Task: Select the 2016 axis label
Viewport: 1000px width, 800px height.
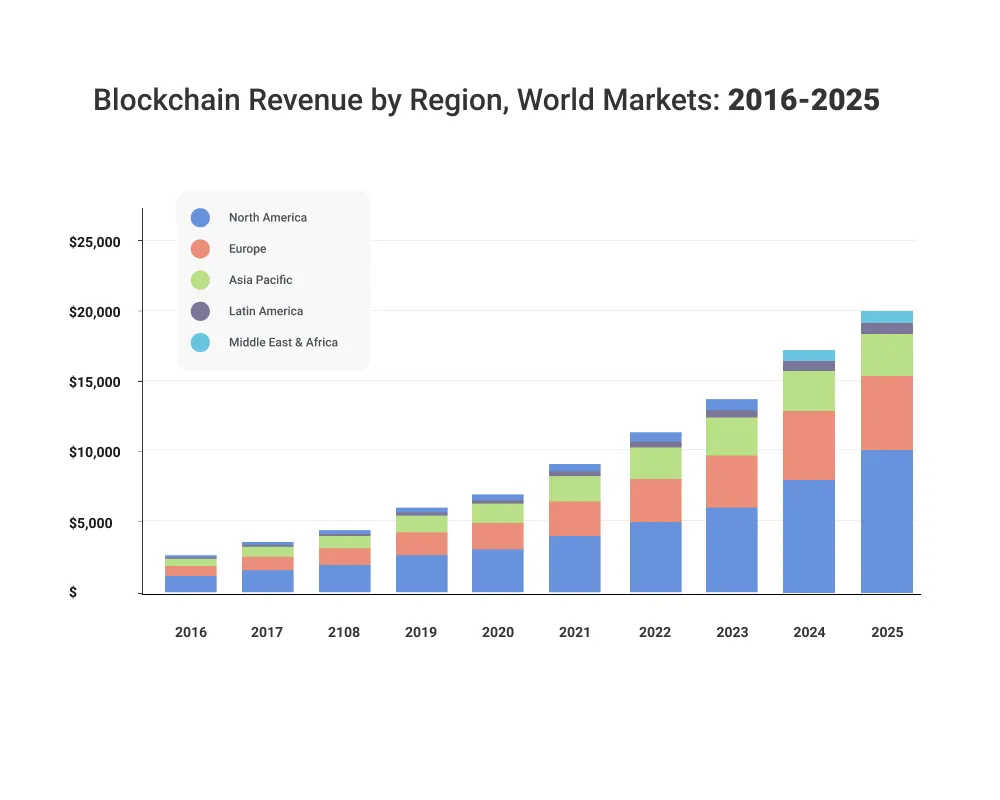Action: pos(190,632)
